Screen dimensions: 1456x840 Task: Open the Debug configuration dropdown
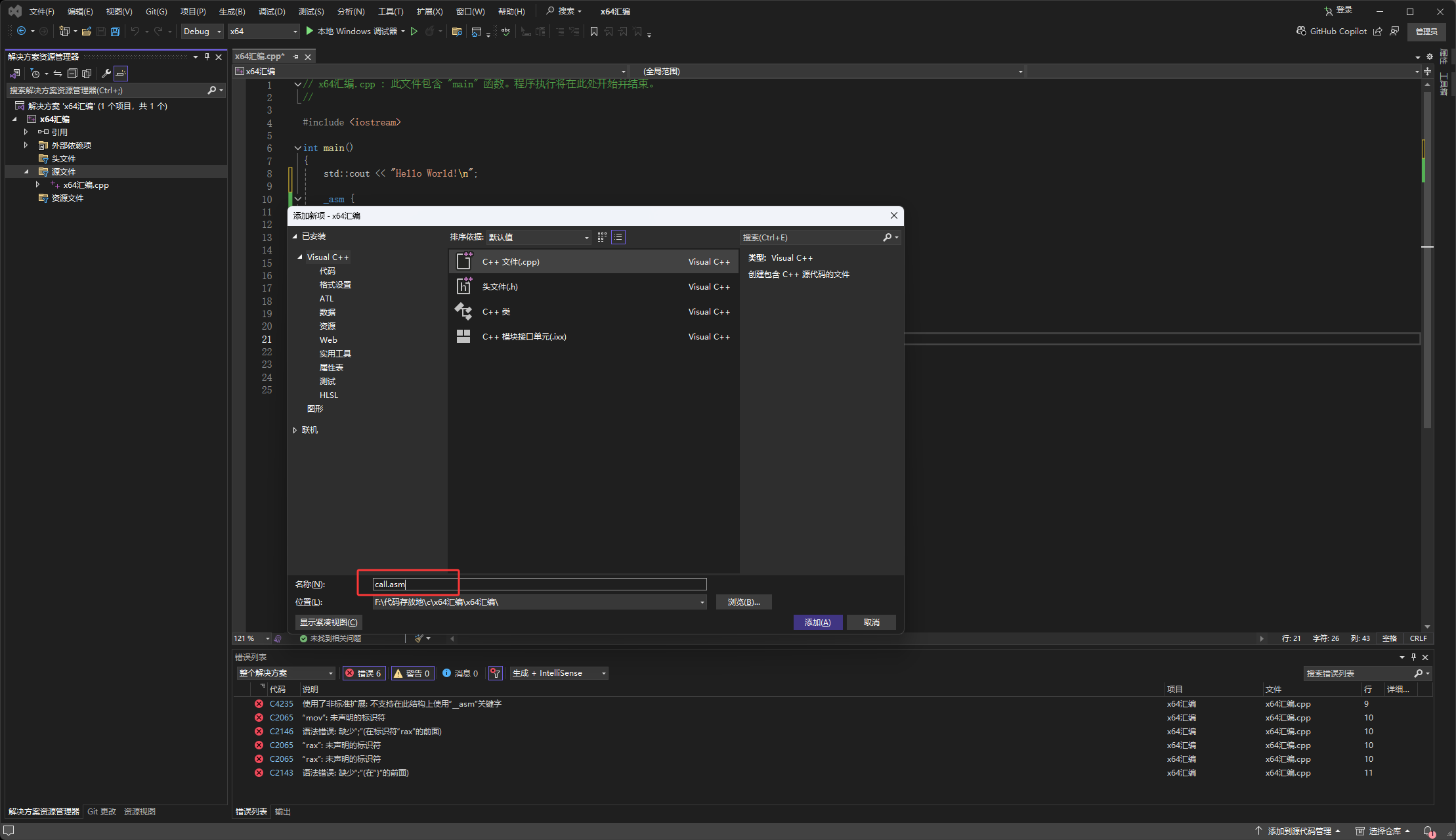202,32
